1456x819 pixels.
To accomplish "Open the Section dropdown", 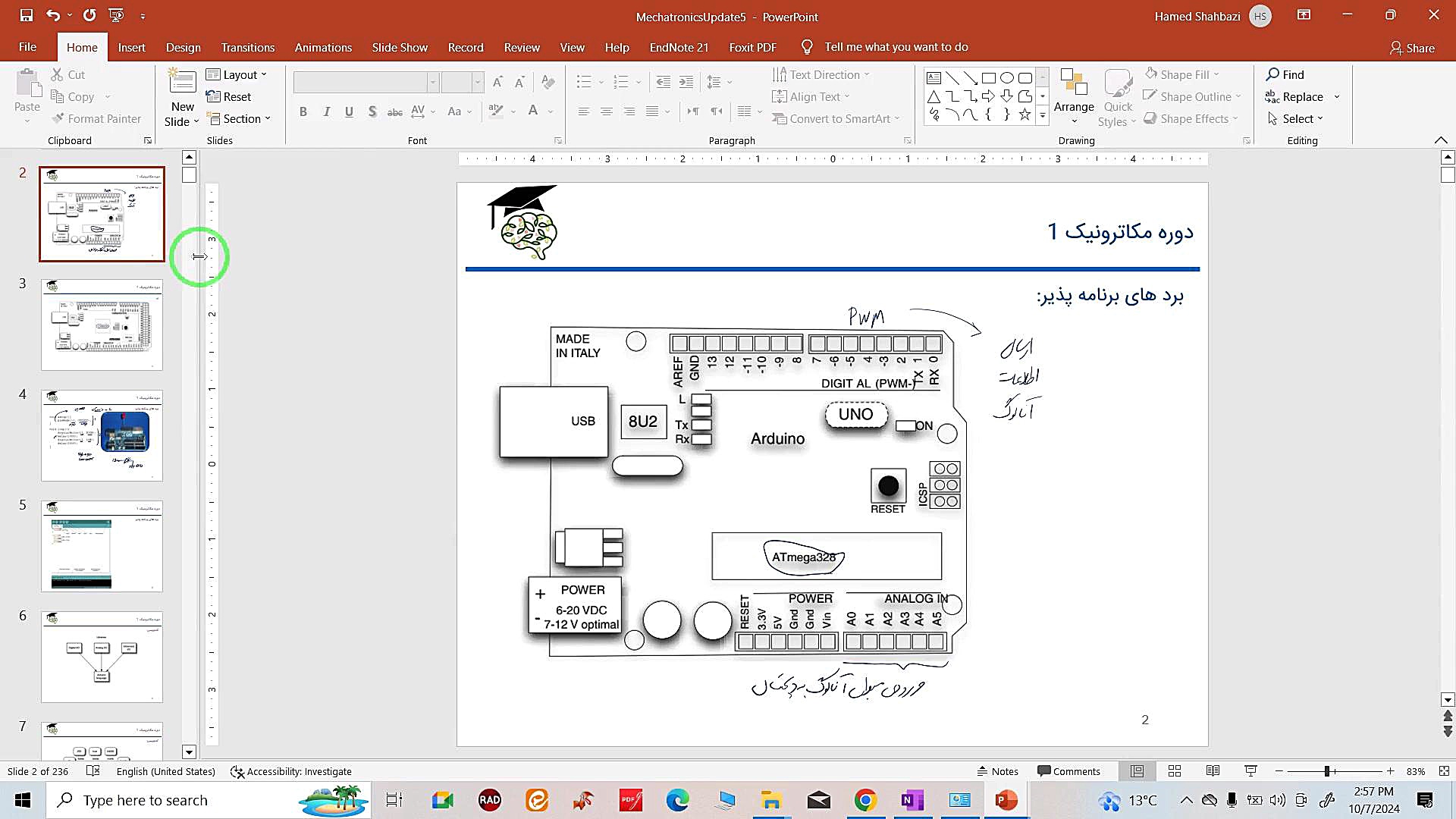I will click(239, 119).
